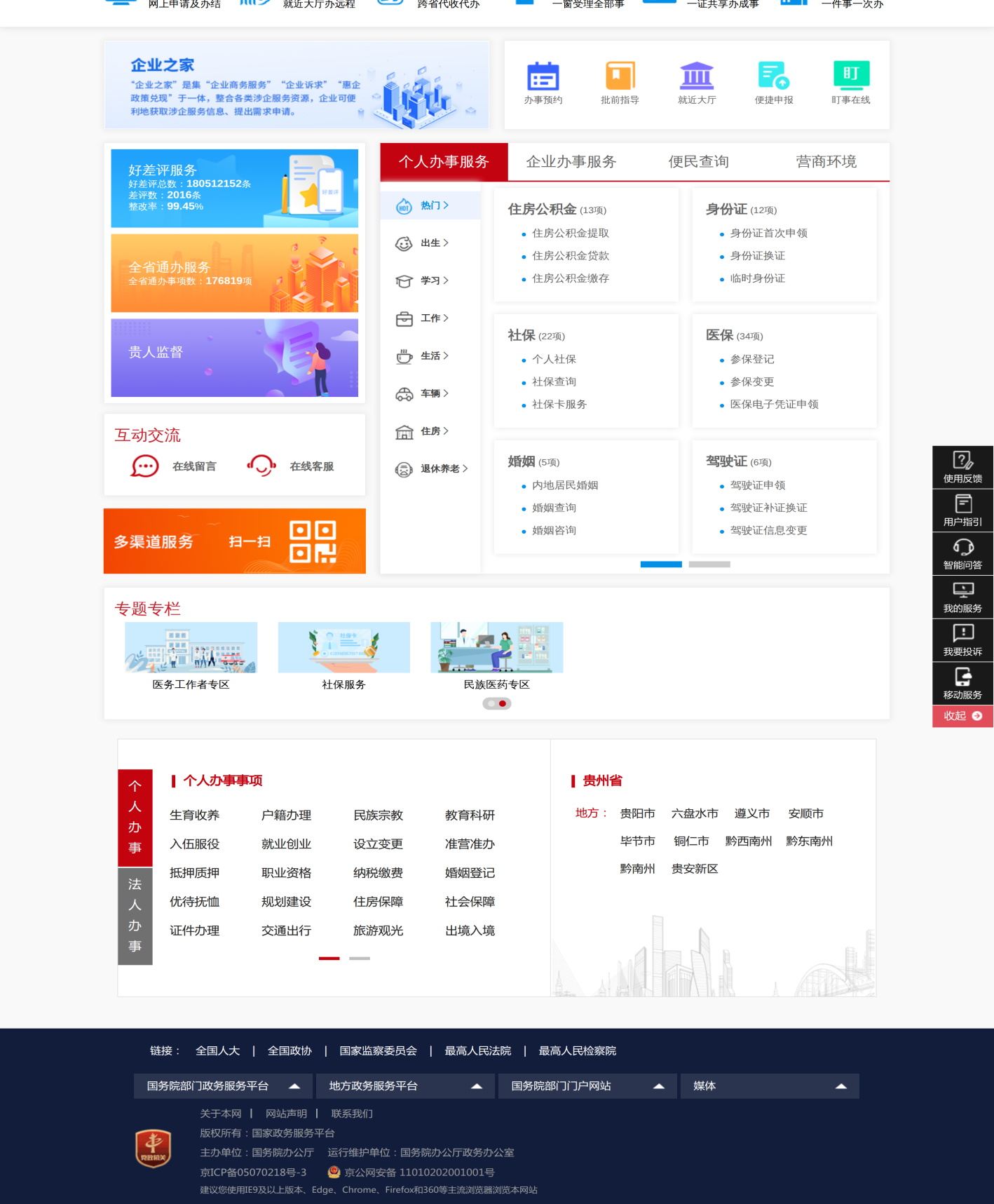
Task: Open the 网站声明 footer link
Action: coord(286,1114)
